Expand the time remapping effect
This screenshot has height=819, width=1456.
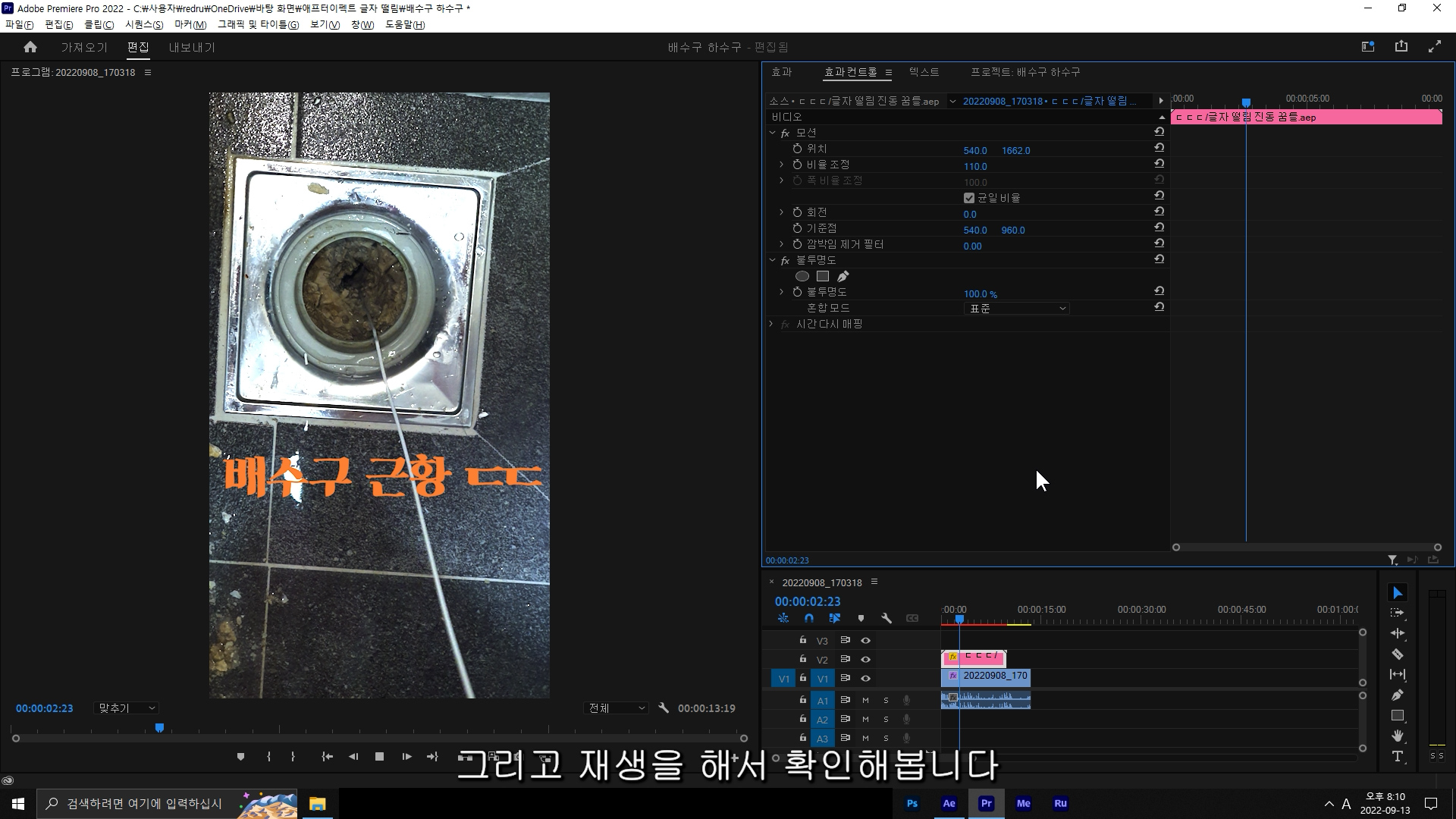771,324
